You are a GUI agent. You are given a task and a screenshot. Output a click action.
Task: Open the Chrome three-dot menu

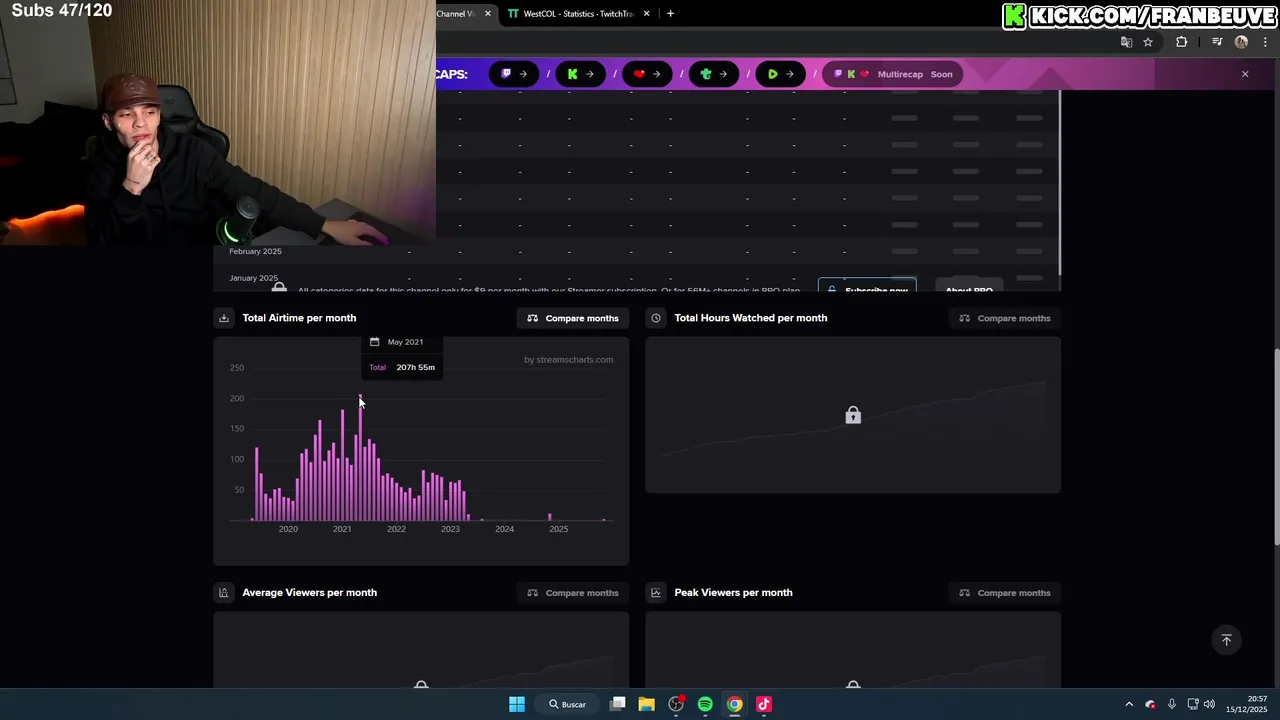1266,42
